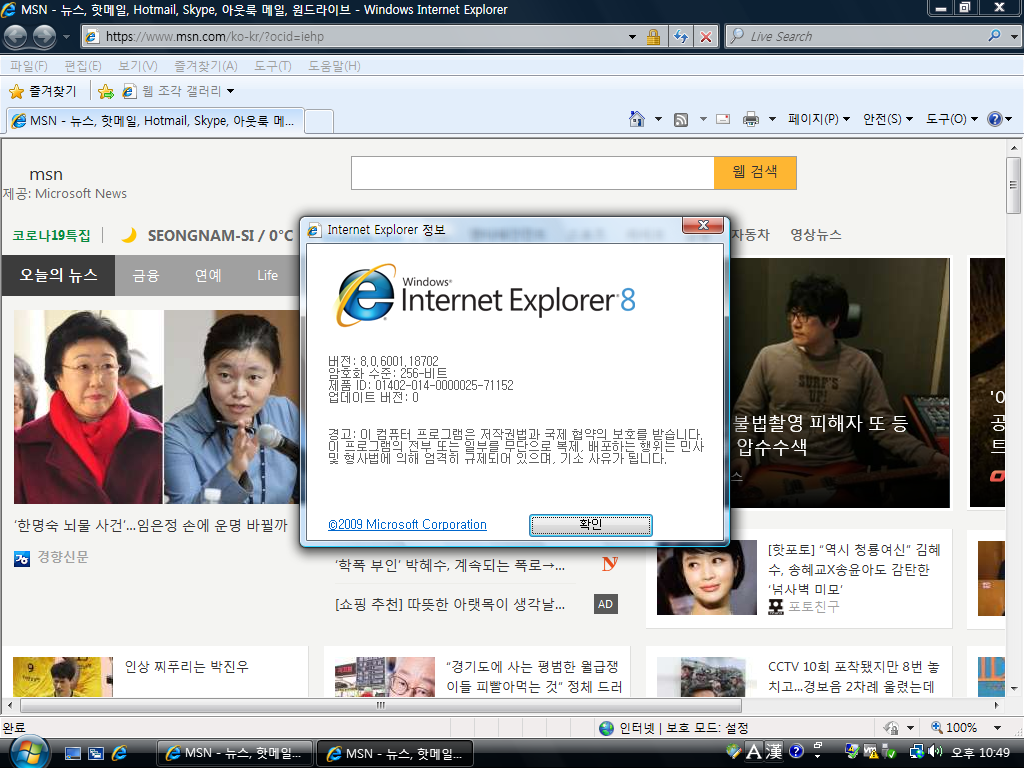
Task: Click the second MSN taskbar window button
Action: 394,754
